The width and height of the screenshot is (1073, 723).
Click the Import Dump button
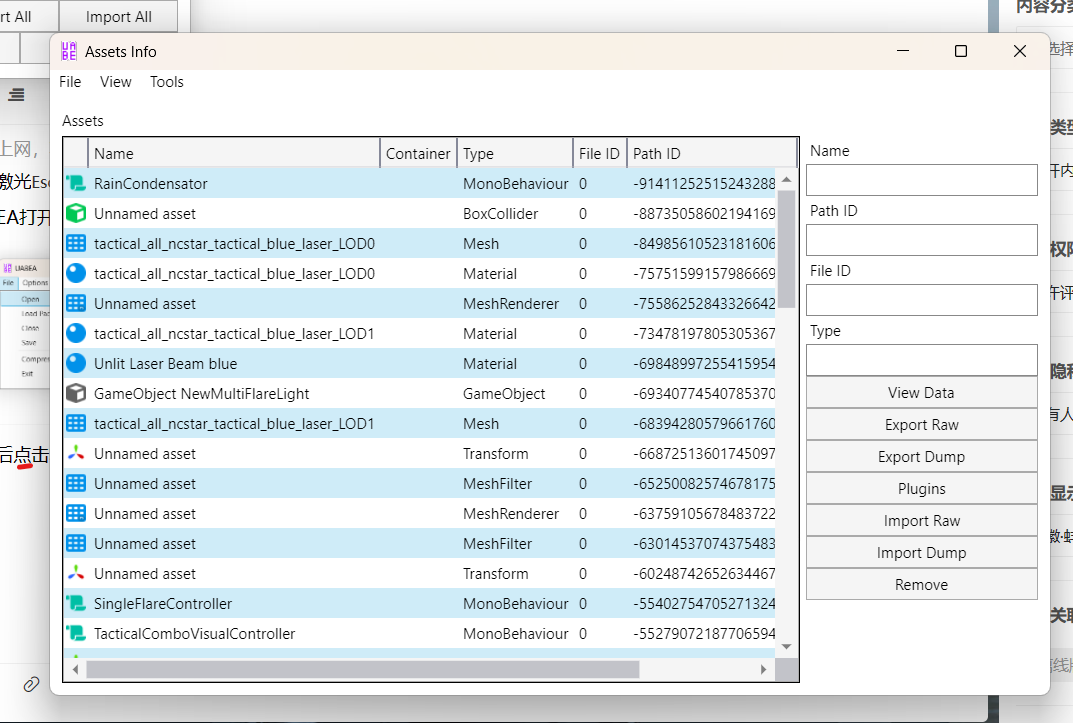pyautogui.click(x=921, y=553)
